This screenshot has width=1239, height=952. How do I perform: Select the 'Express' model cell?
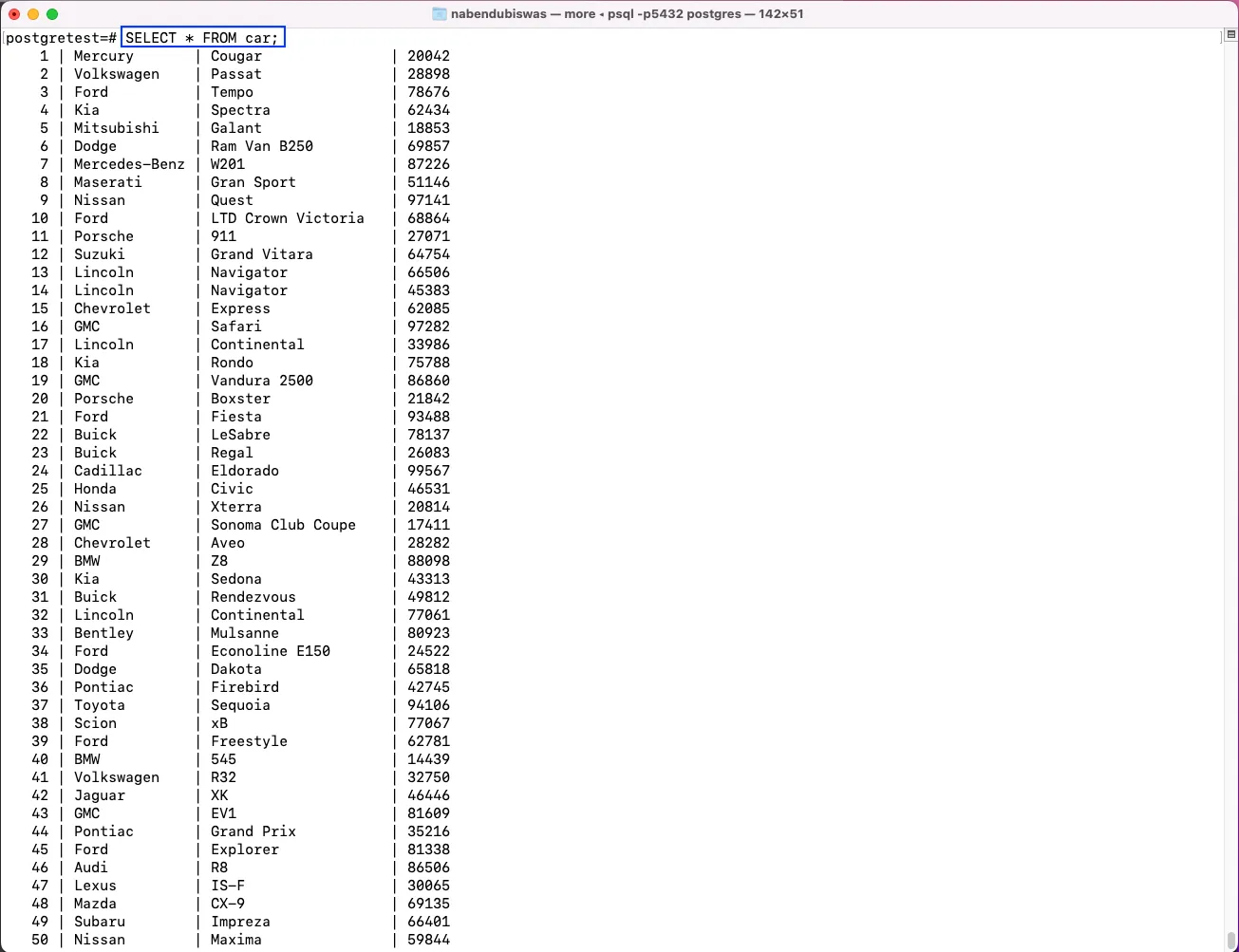tap(240, 308)
